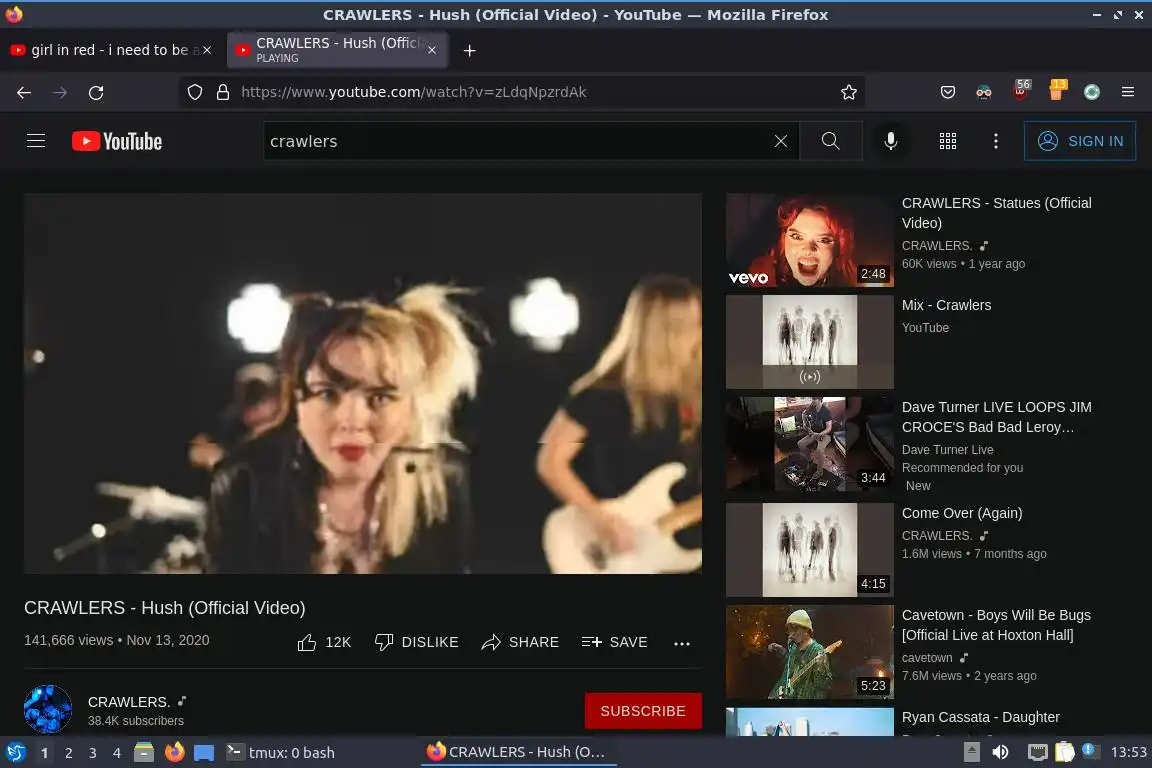The height and width of the screenshot is (768, 1152).
Task: Click the video player to pause
Action: 363,383
